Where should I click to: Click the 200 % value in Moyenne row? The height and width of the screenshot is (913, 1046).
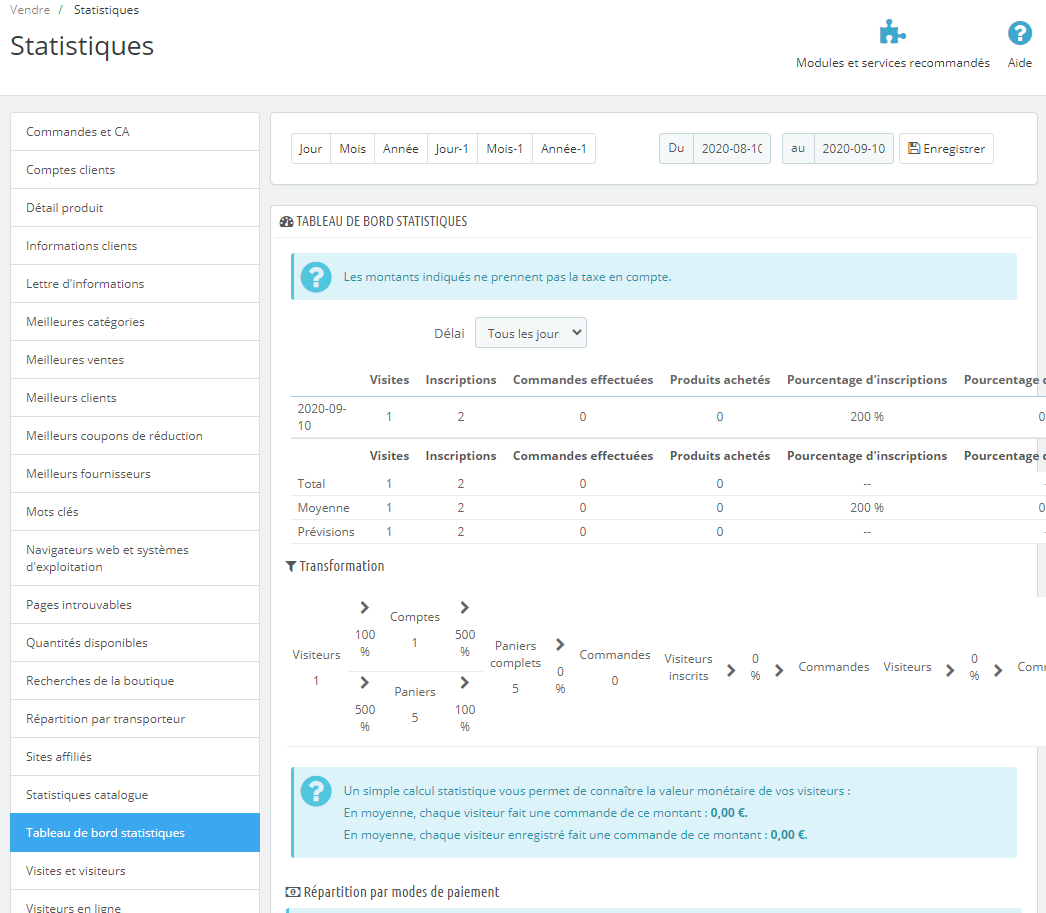pyautogui.click(x=867, y=508)
